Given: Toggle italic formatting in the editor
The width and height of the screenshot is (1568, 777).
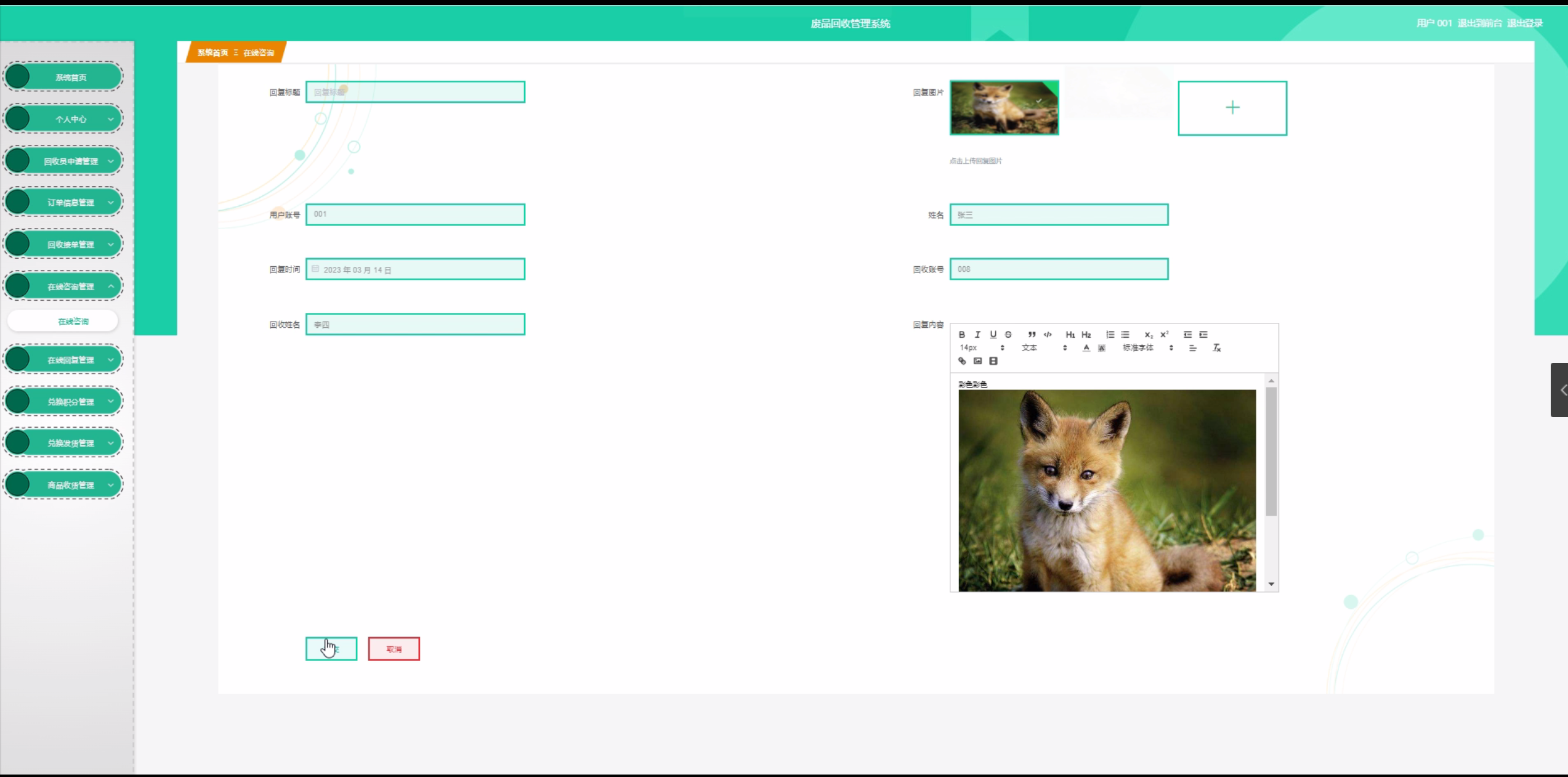Looking at the screenshot, I should tap(977, 335).
